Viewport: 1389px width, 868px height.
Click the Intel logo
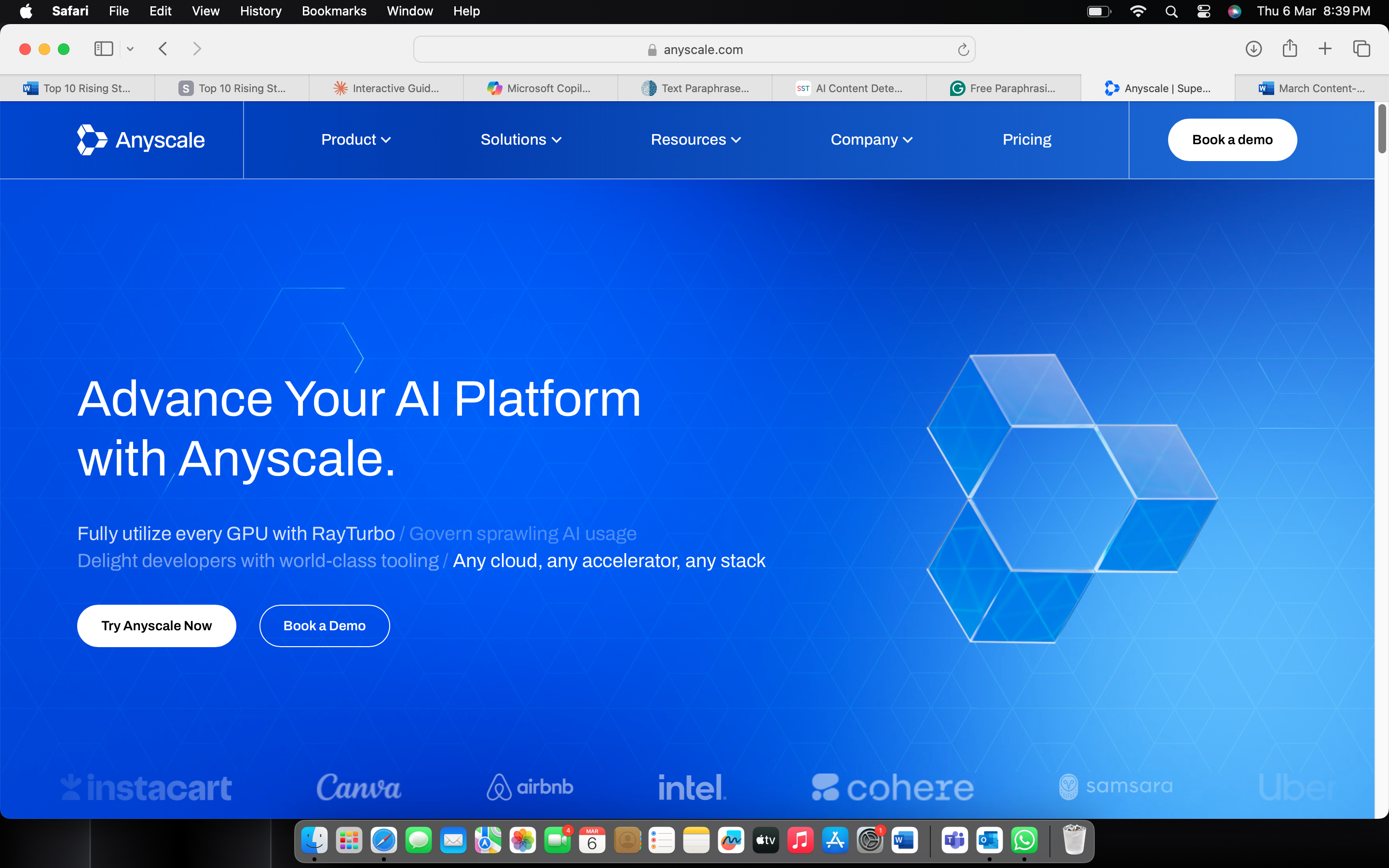pyautogui.click(x=692, y=787)
